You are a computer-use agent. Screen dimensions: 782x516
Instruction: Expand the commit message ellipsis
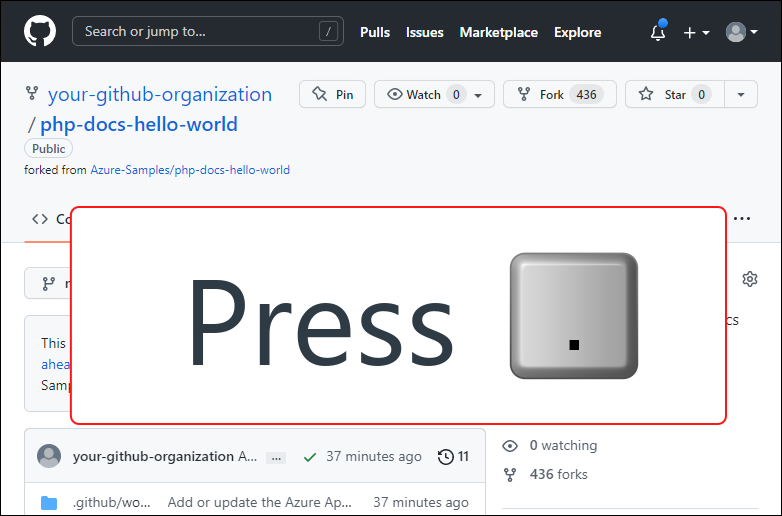point(276,458)
